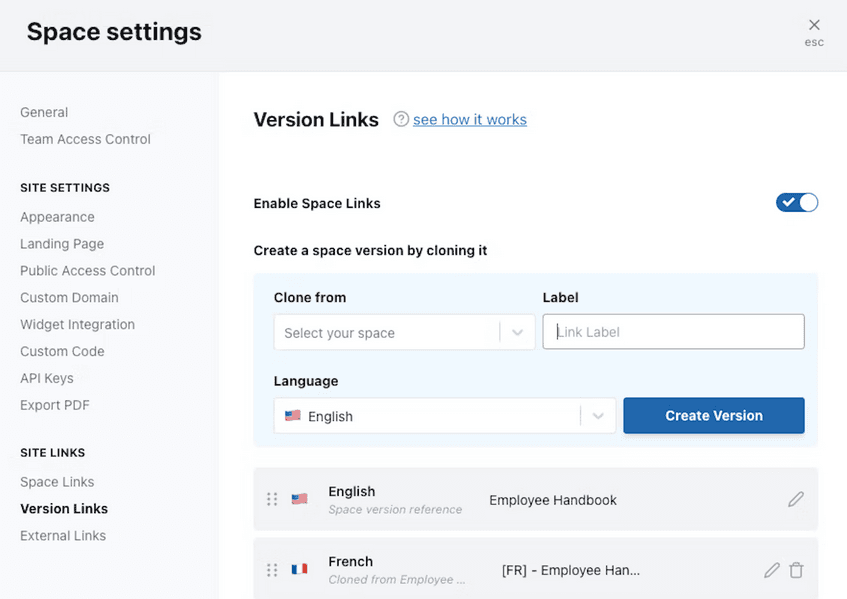Open the Space Links settings page

pos(57,482)
